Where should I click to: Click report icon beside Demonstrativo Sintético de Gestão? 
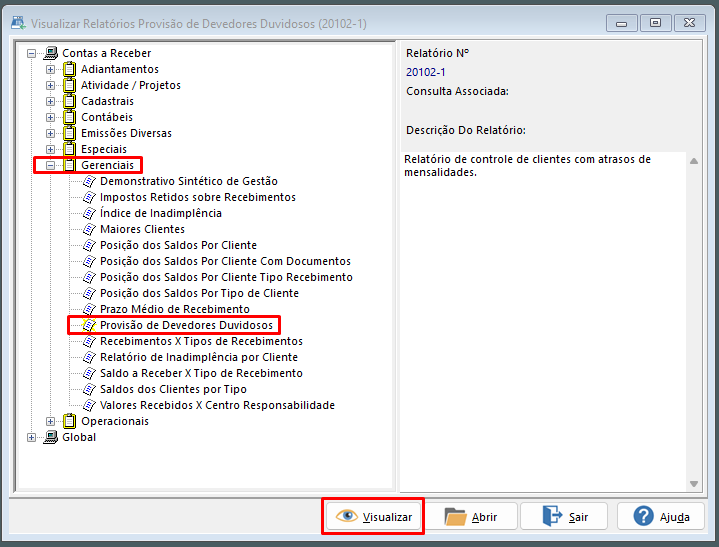coord(89,182)
